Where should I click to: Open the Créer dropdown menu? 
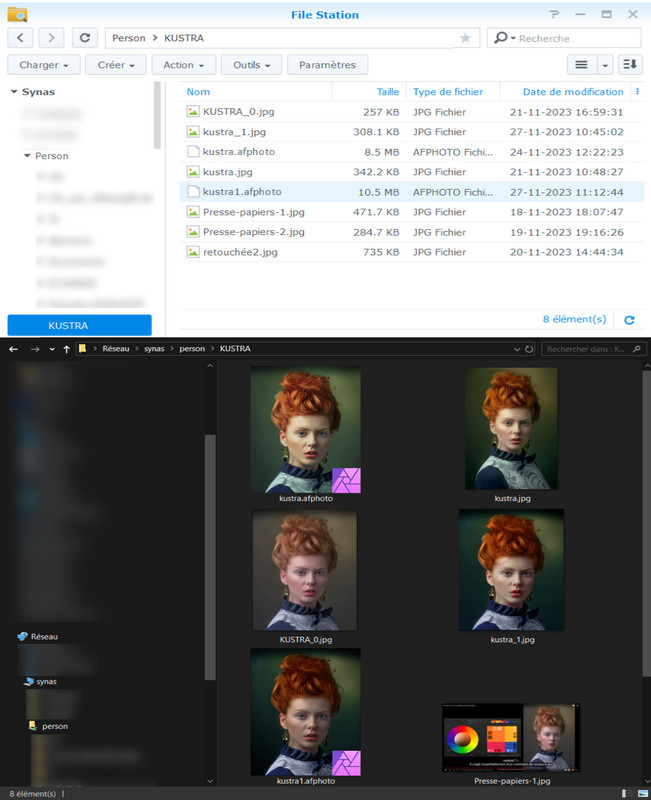pyautogui.click(x=116, y=65)
